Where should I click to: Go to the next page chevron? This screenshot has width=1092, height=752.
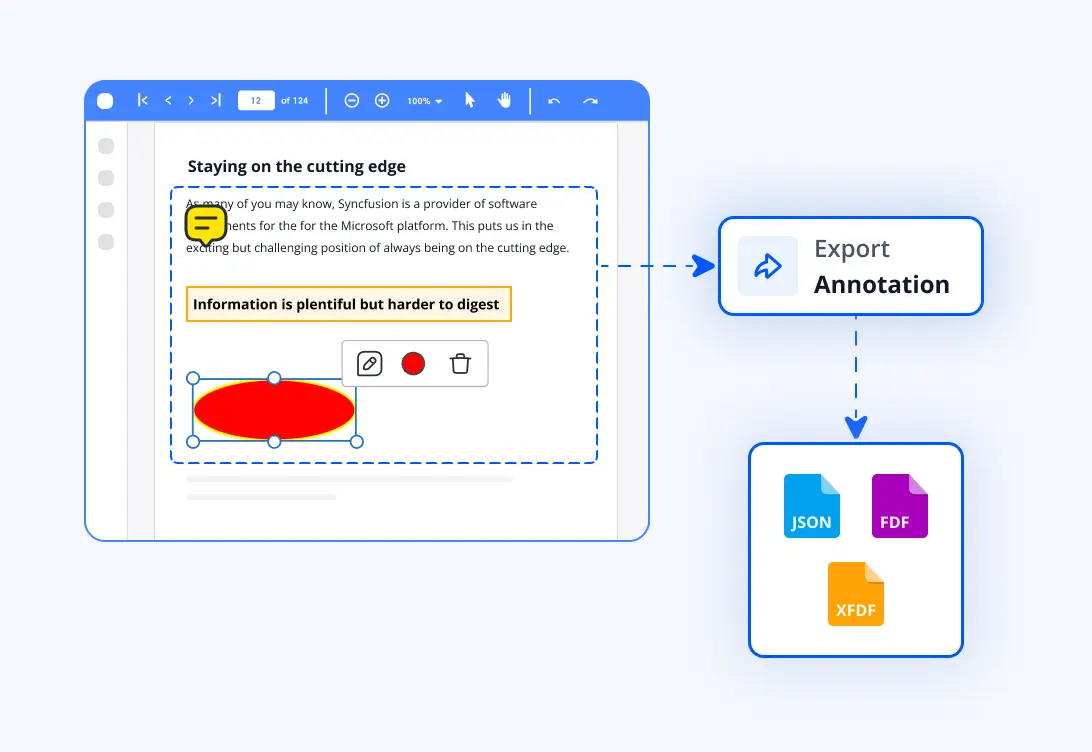(x=191, y=100)
